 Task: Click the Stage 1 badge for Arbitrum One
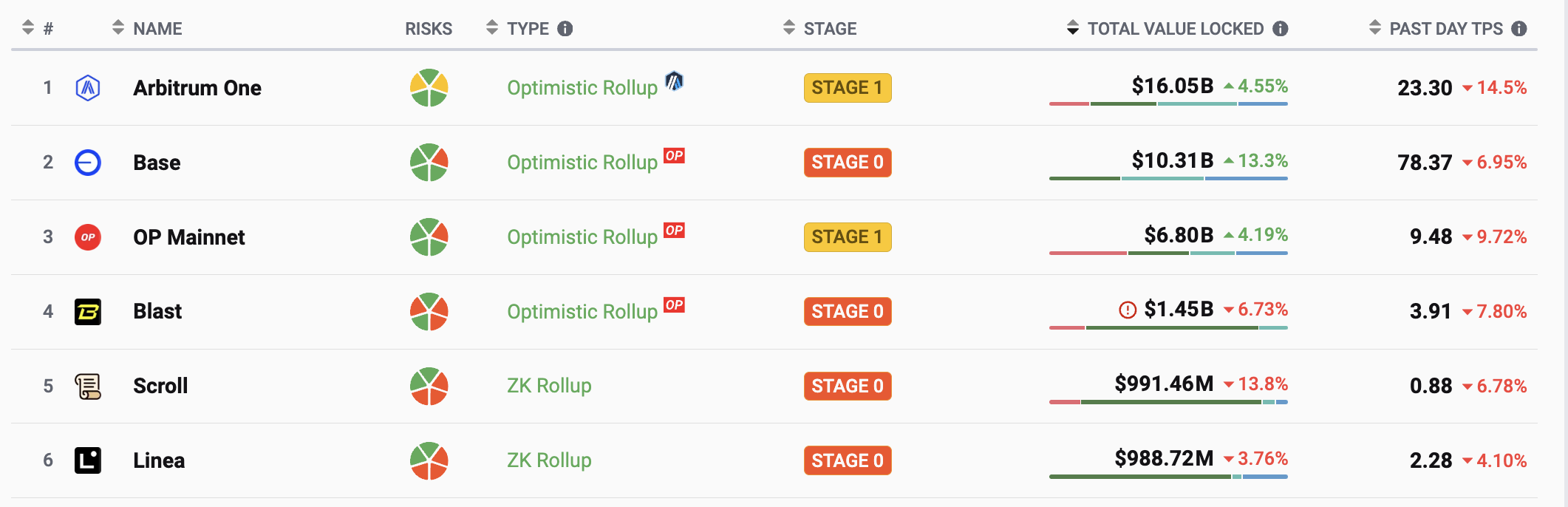(848, 88)
